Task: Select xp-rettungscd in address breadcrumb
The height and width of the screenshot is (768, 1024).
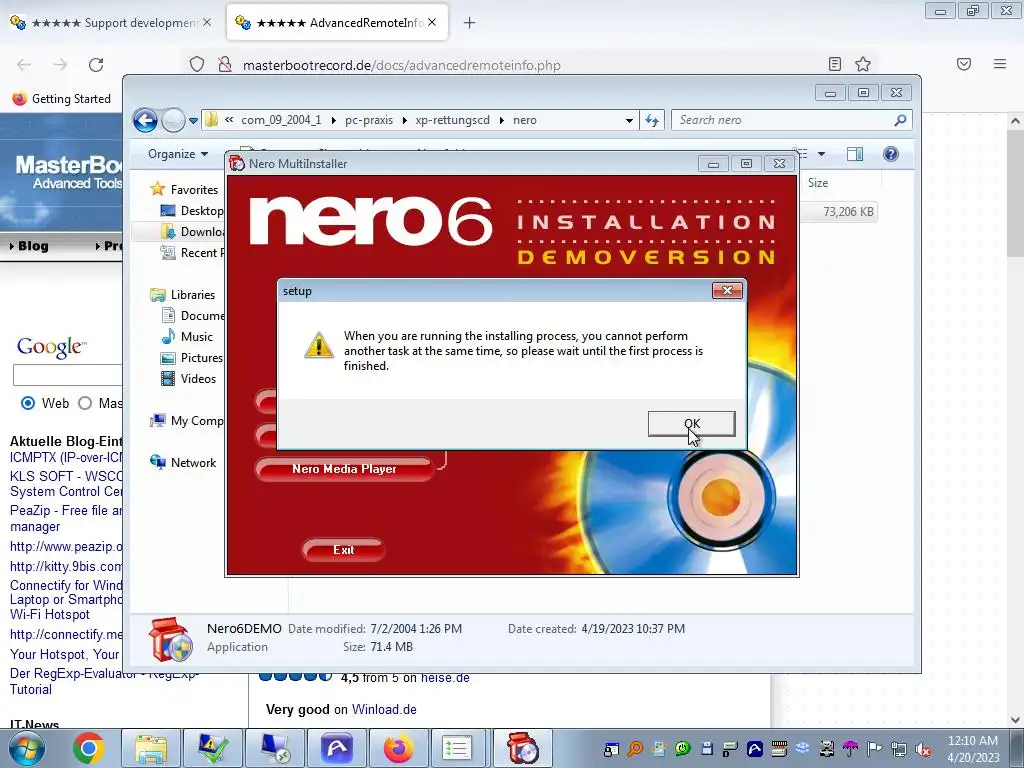Action: click(453, 120)
